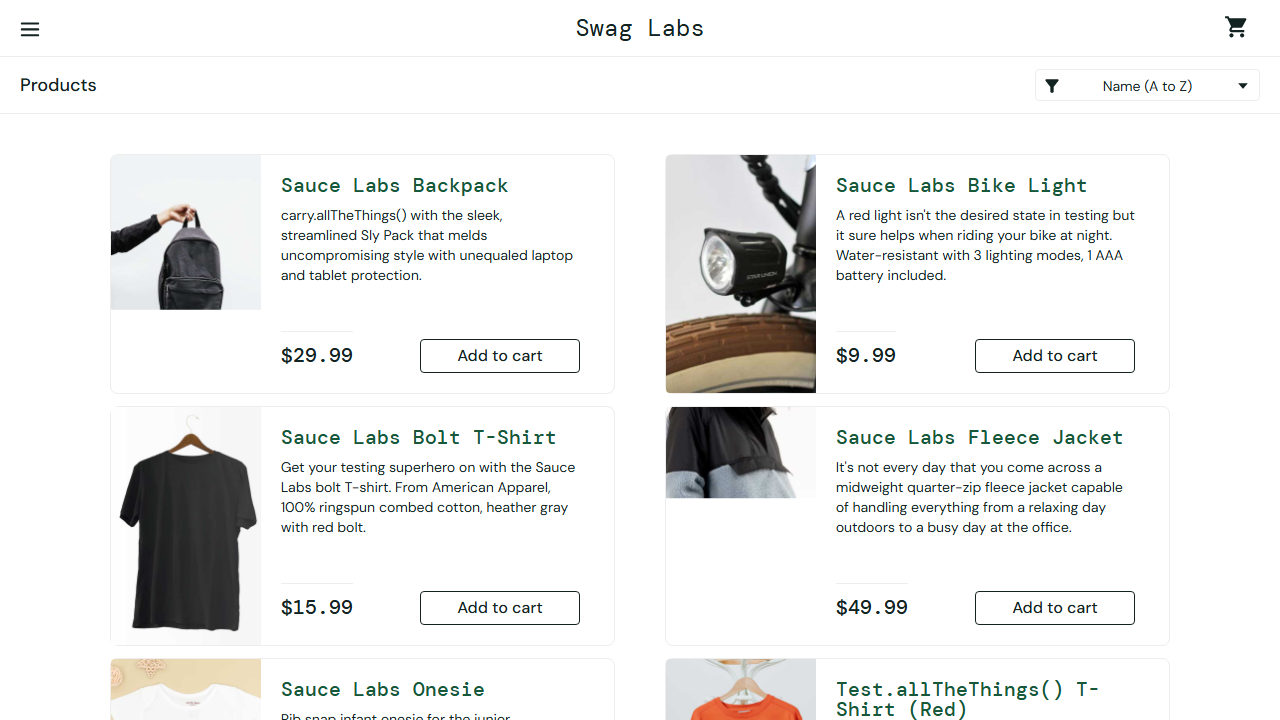Add Sauce Labs Bike Light to cart
Screen dimensions: 1280x720
point(1055,356)
